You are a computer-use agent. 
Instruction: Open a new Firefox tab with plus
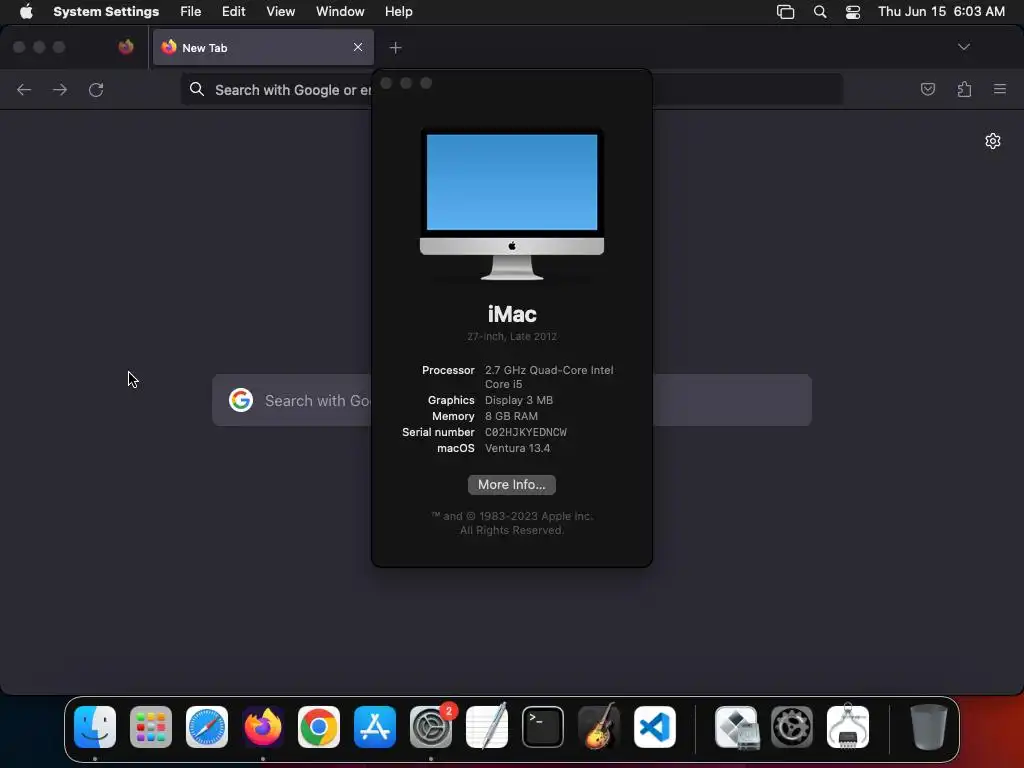point(395,48)
